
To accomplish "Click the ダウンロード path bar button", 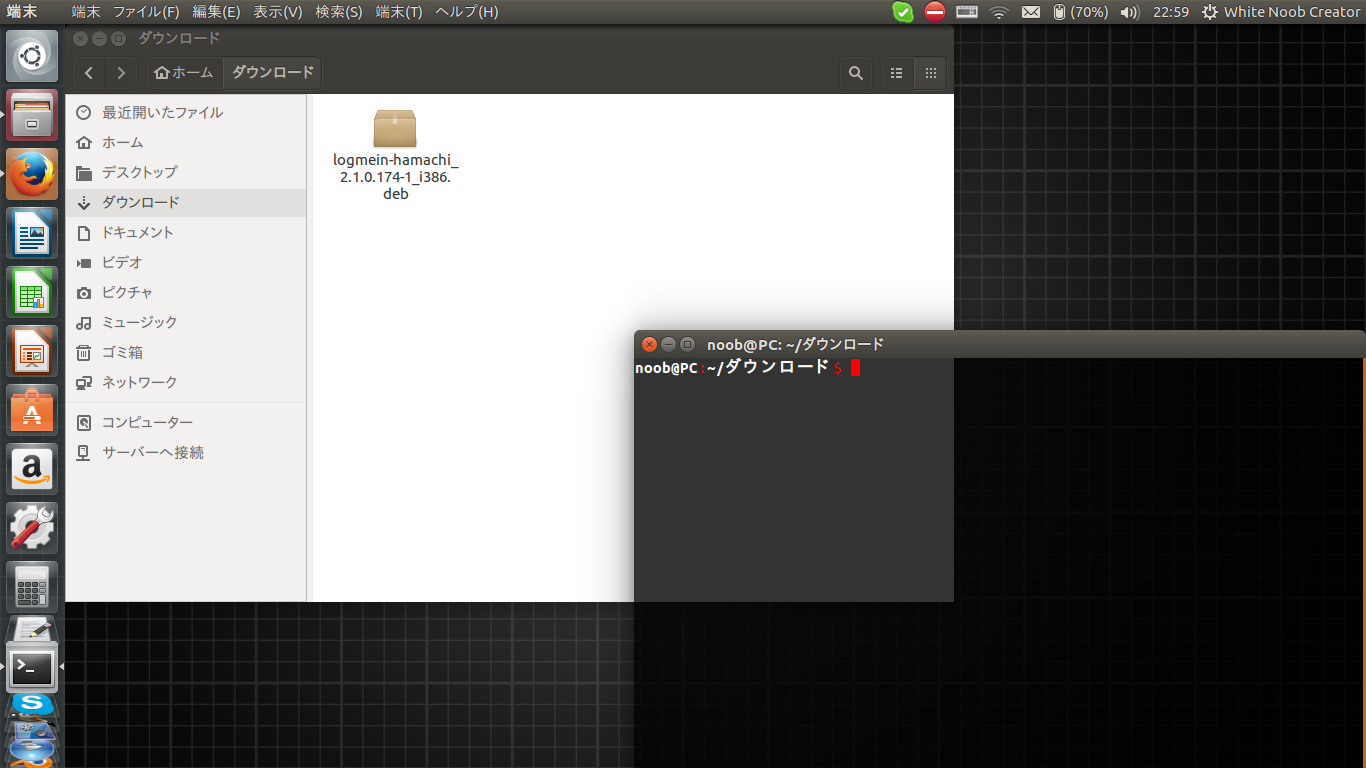I will [x=272, y=73].
